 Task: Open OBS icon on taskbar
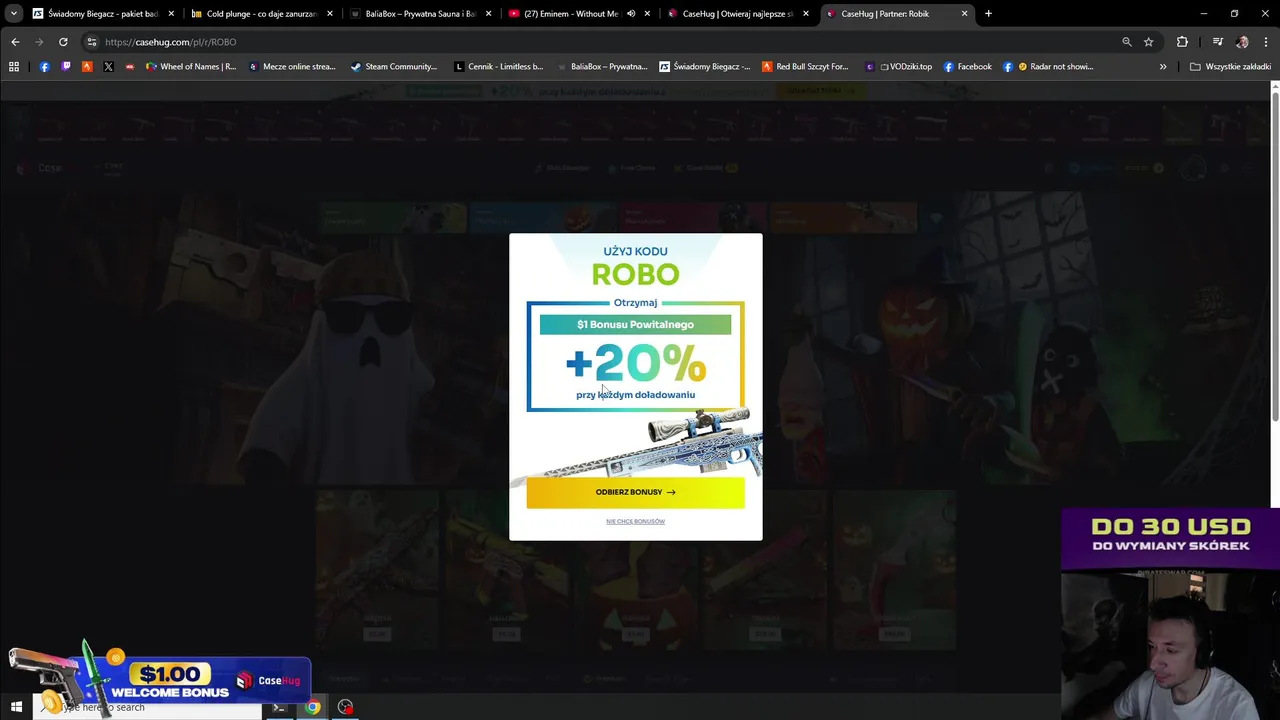click(x=345, y=707)
